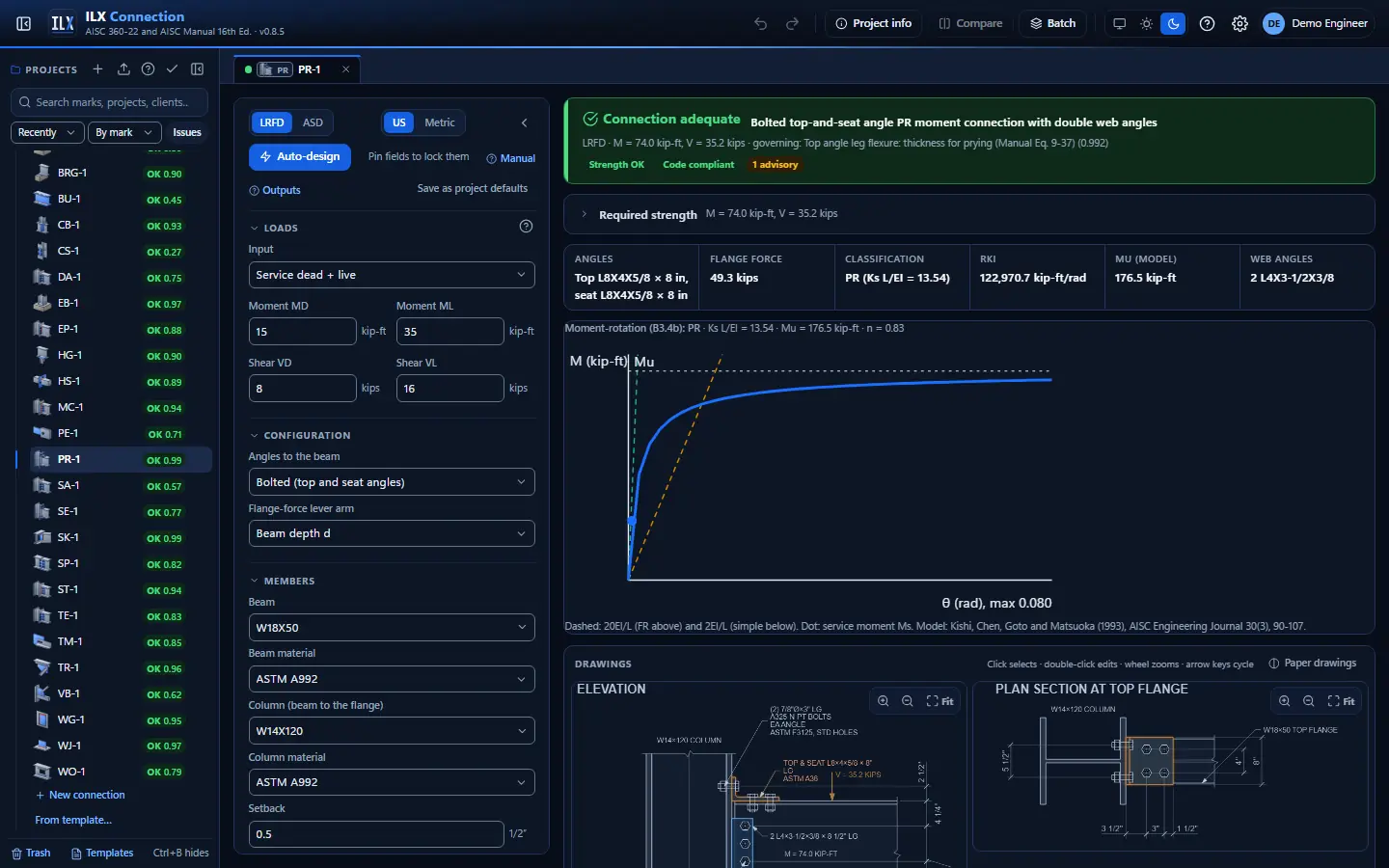
Task: Open Loads section help icon
Action: [x=526, y=227]
